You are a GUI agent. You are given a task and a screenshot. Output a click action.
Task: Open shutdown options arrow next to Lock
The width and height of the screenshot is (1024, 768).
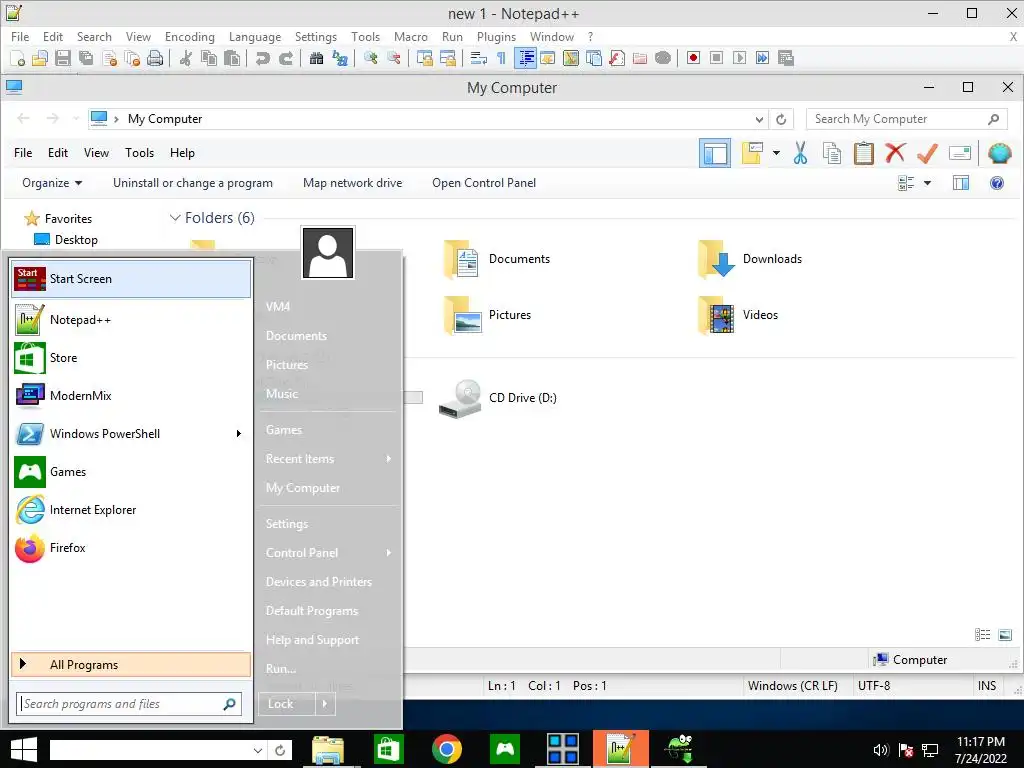click(x=325, y=704)
